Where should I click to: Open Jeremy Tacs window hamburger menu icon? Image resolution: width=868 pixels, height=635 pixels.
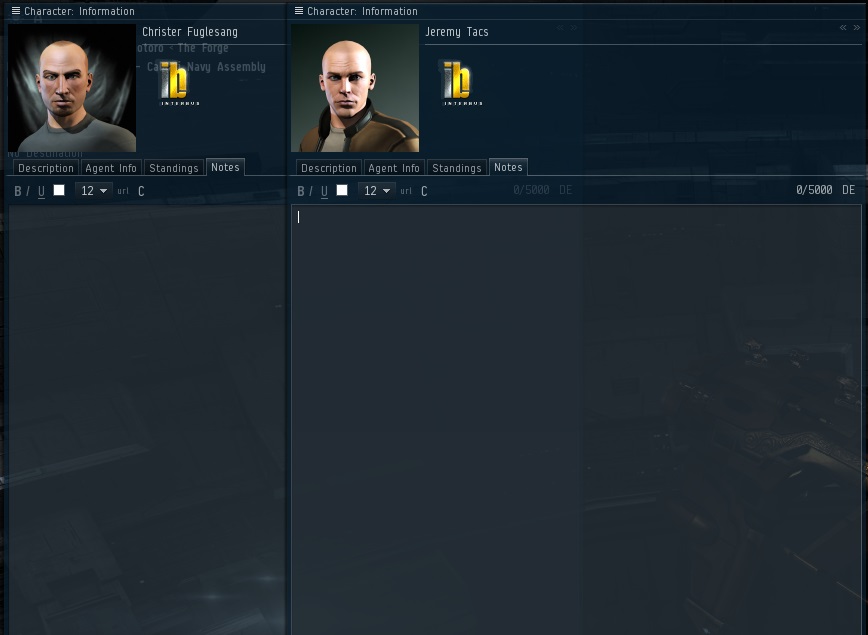[x=299, y=11]
